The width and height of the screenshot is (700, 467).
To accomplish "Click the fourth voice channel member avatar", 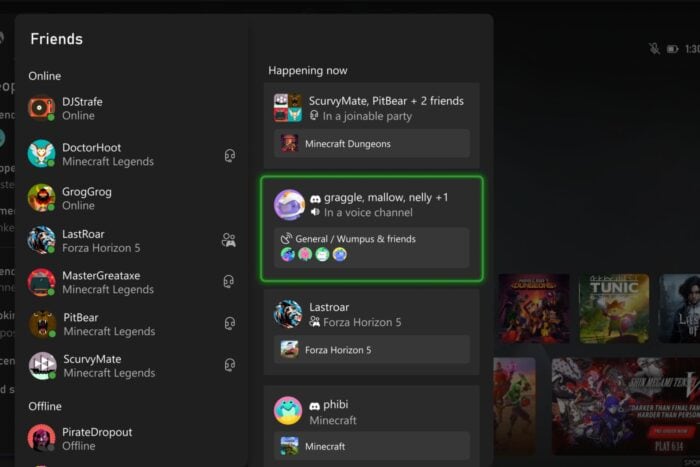I will pyautogui.click(x=340, y=254).
